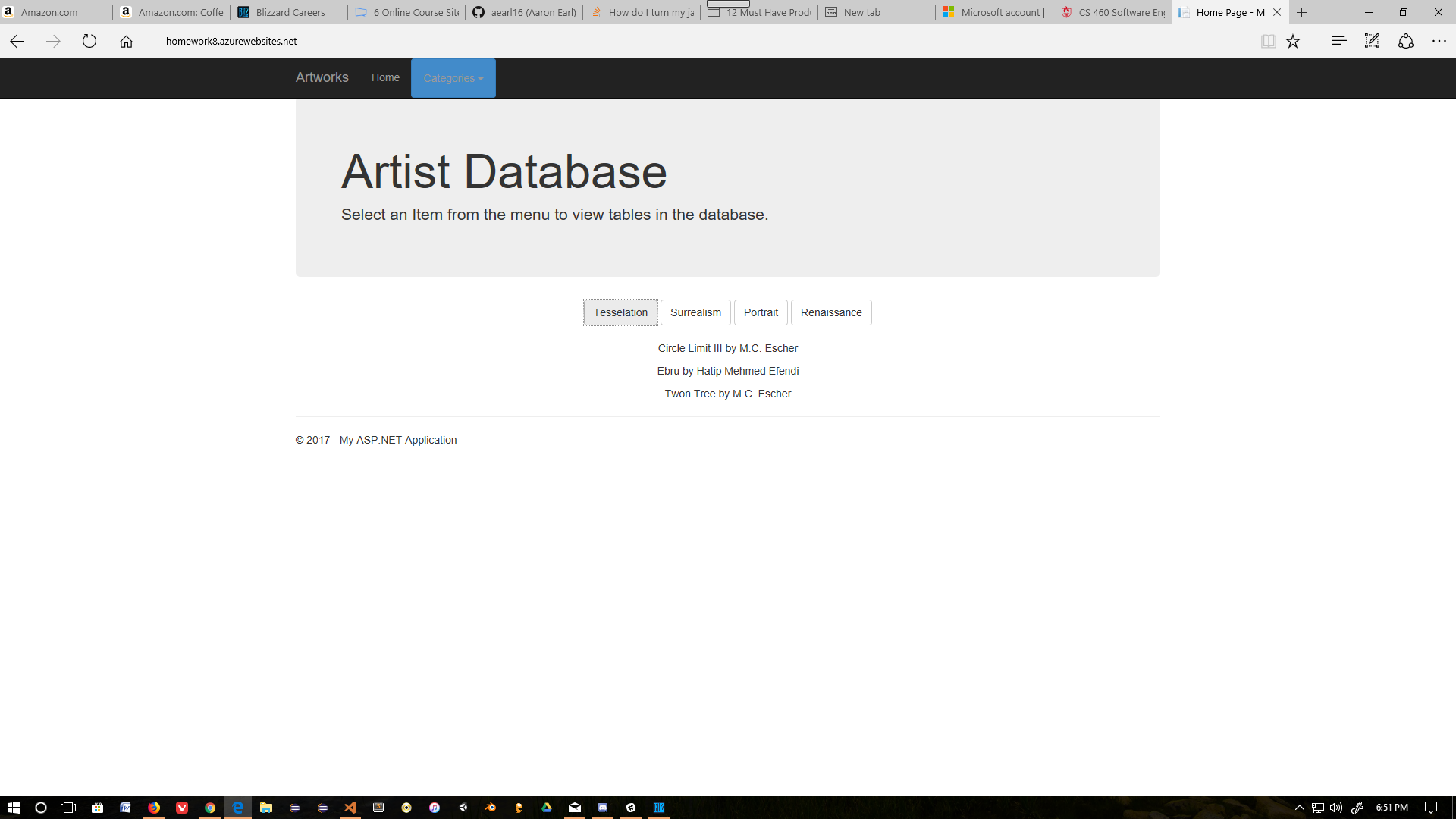Image resolution: width=1456 pixels, height=819 pixels.
Task: Show hidden system tray icons chevron
Action: pos(1299,808)
